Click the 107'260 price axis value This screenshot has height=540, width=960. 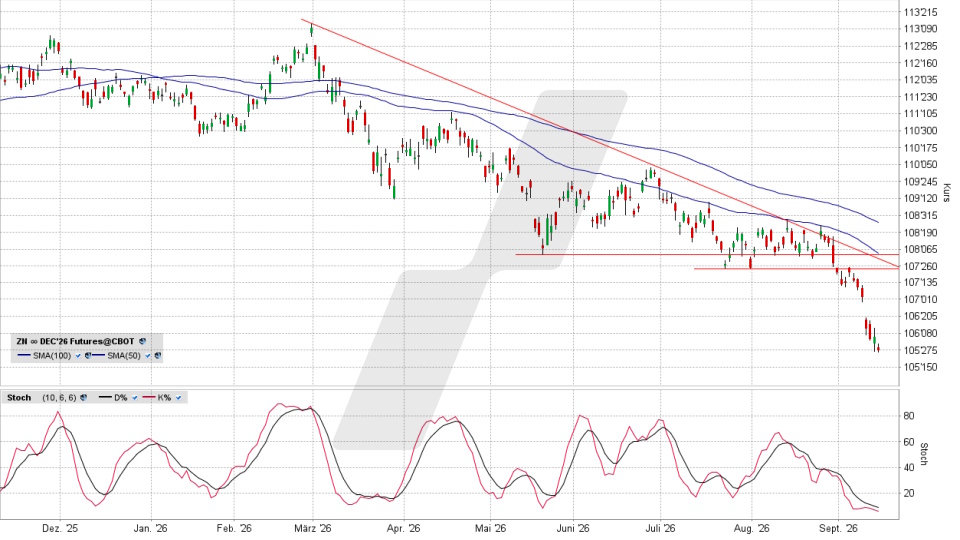click(921, 266)
